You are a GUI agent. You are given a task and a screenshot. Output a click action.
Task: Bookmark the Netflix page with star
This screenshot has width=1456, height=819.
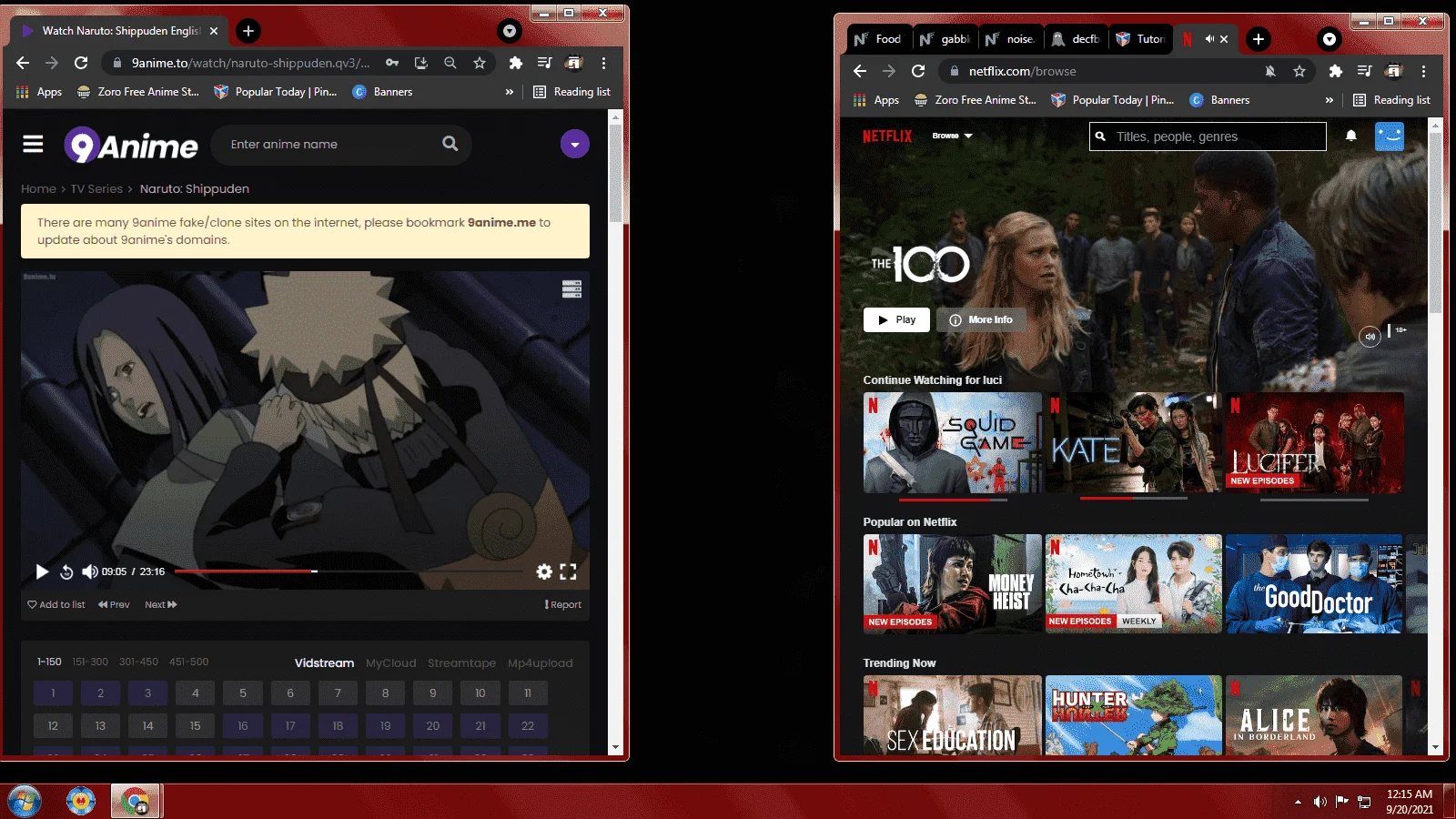point(1299,71)
